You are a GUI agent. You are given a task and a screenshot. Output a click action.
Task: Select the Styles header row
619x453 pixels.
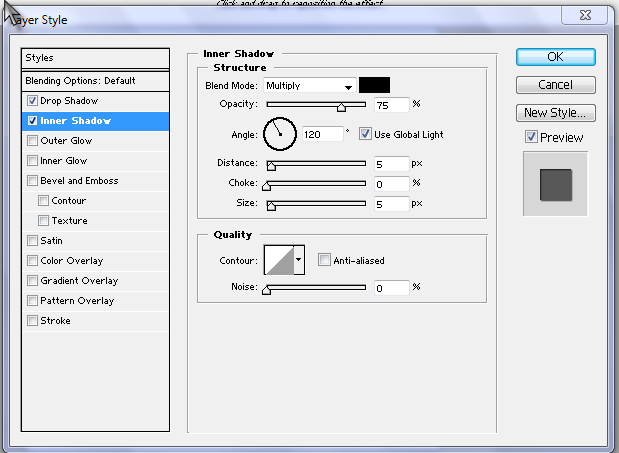(96, 58)
